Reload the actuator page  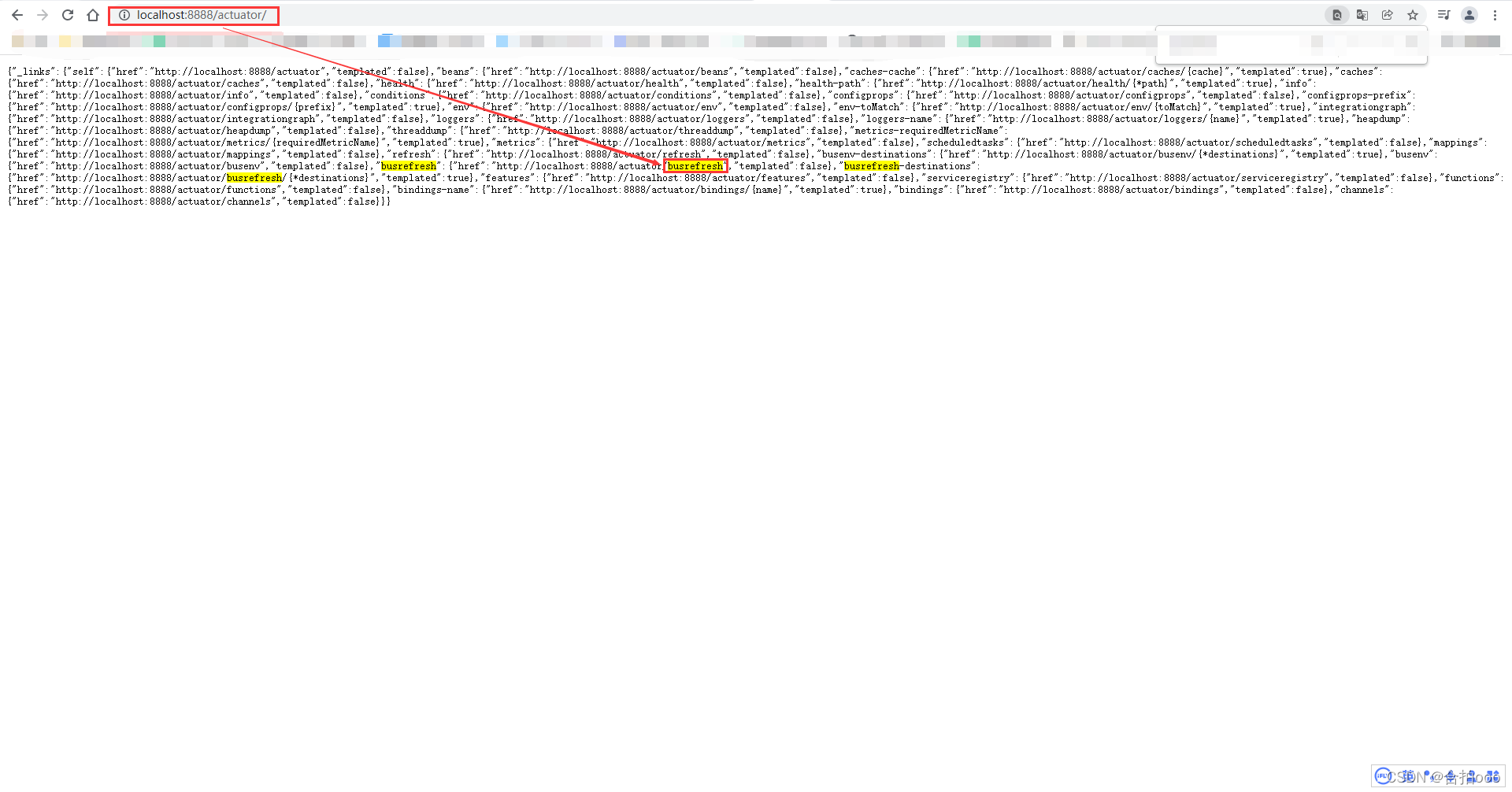(x=68, y=15)
